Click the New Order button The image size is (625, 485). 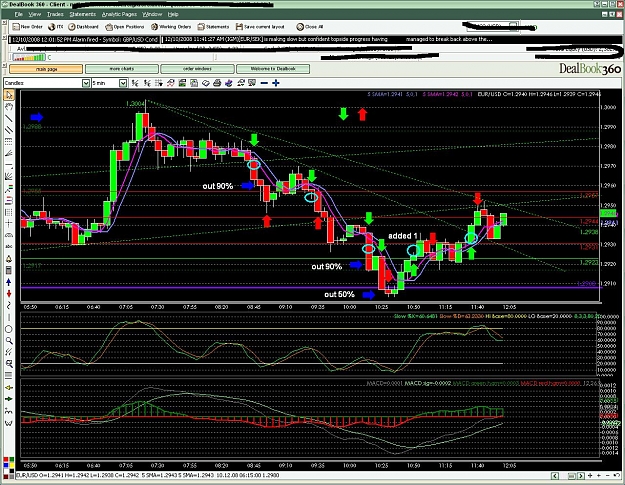click(27, 27)
